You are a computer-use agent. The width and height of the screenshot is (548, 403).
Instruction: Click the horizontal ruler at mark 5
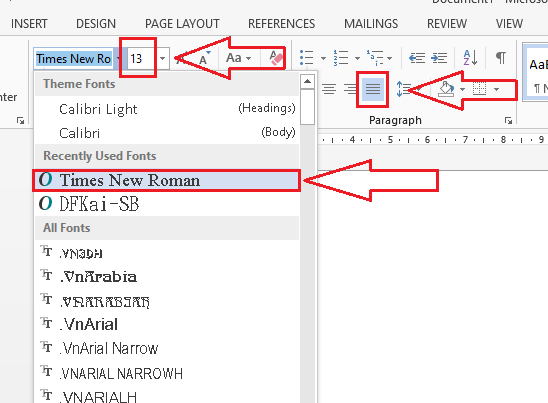390,140
